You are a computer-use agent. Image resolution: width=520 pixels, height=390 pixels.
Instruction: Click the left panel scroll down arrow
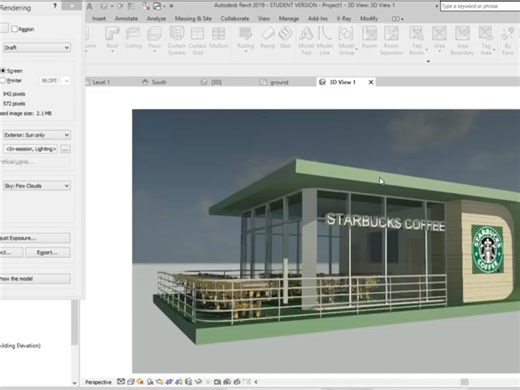(x=75, y=383)
